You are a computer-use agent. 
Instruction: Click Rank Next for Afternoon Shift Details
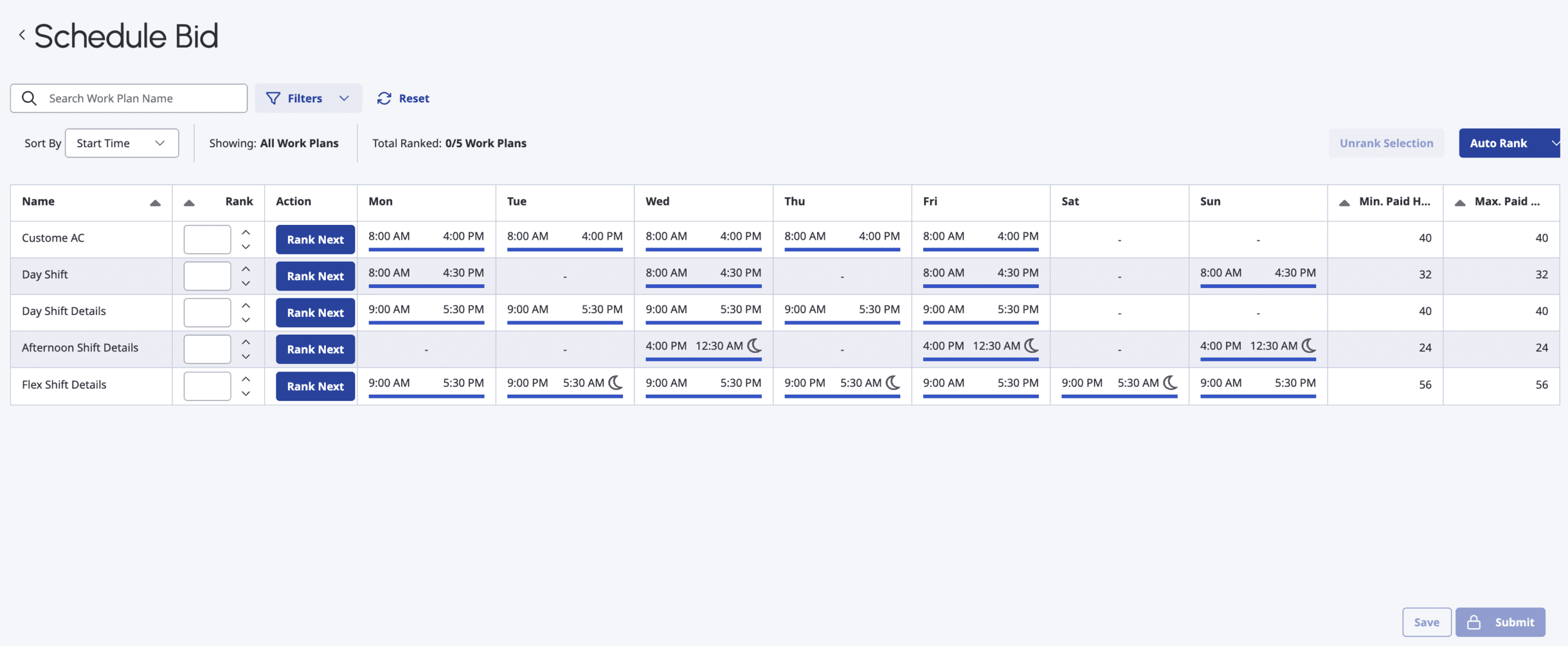315,349
